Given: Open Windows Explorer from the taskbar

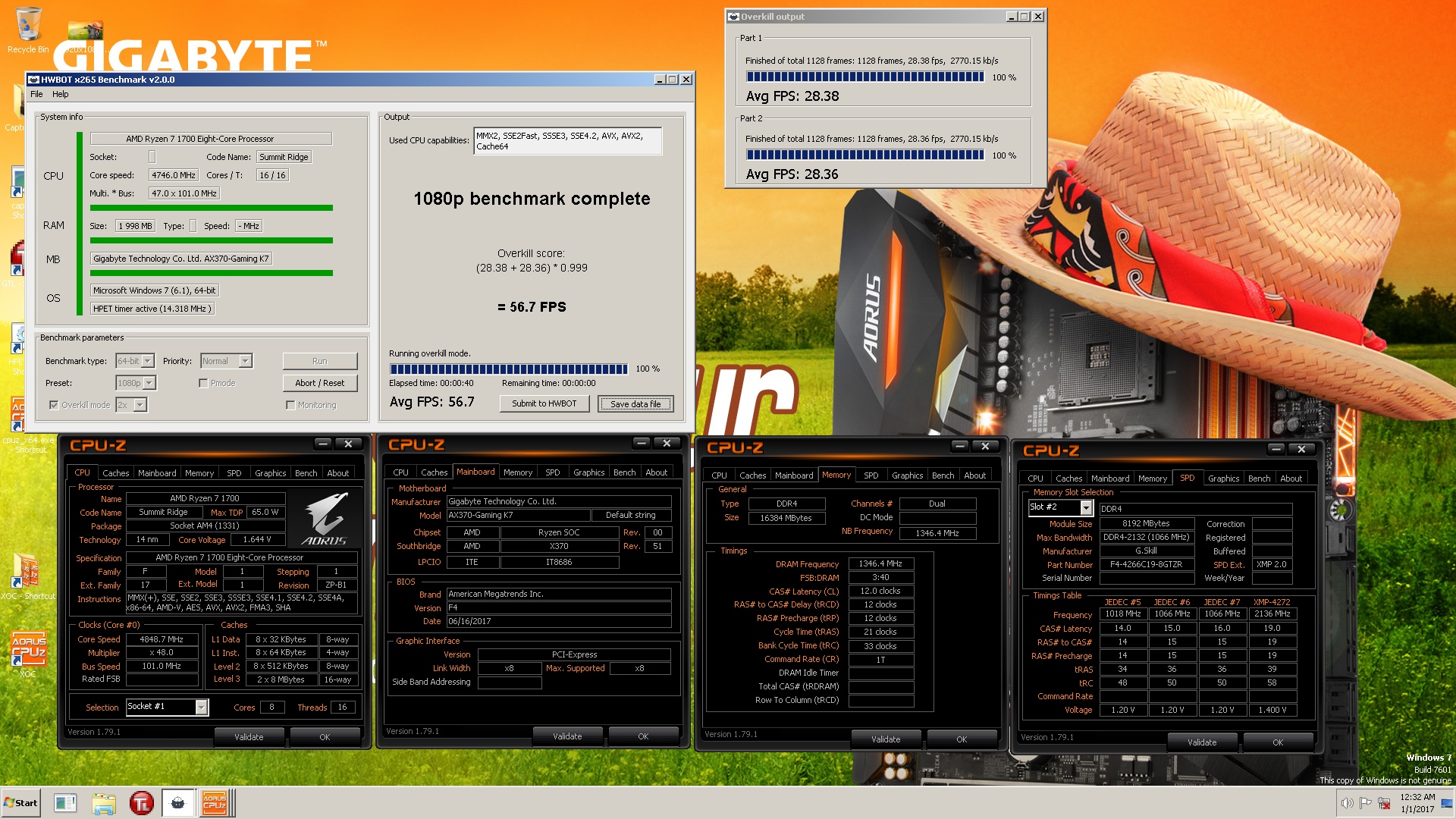Looking at the screenshot, I should 104,803.
